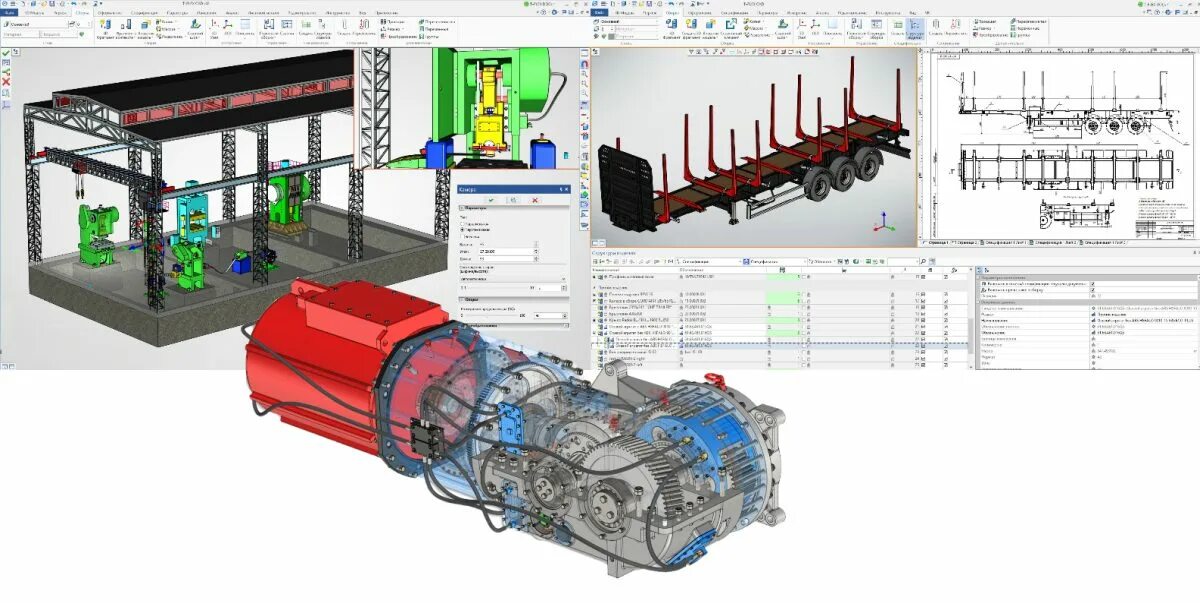This screenshot has height=603, width=1200.
Task: Click slider in Камера Параметры section
Action: (x=498, y=288)
